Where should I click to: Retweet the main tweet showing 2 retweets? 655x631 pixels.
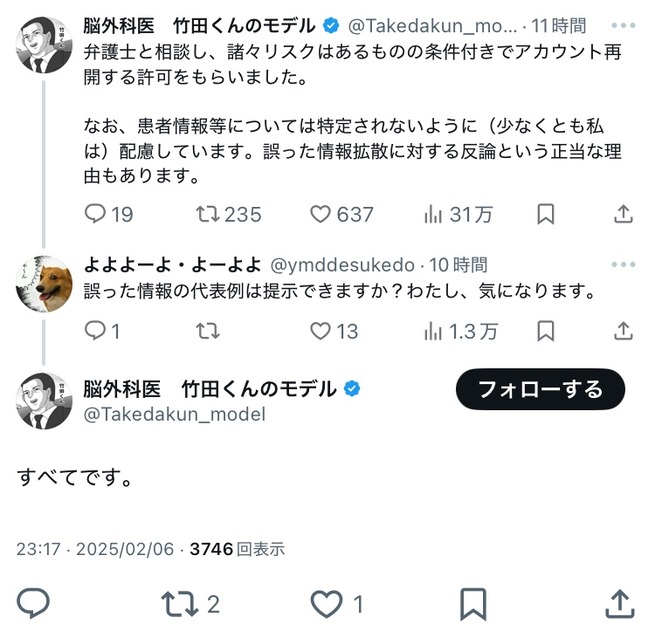coord(190,604)
